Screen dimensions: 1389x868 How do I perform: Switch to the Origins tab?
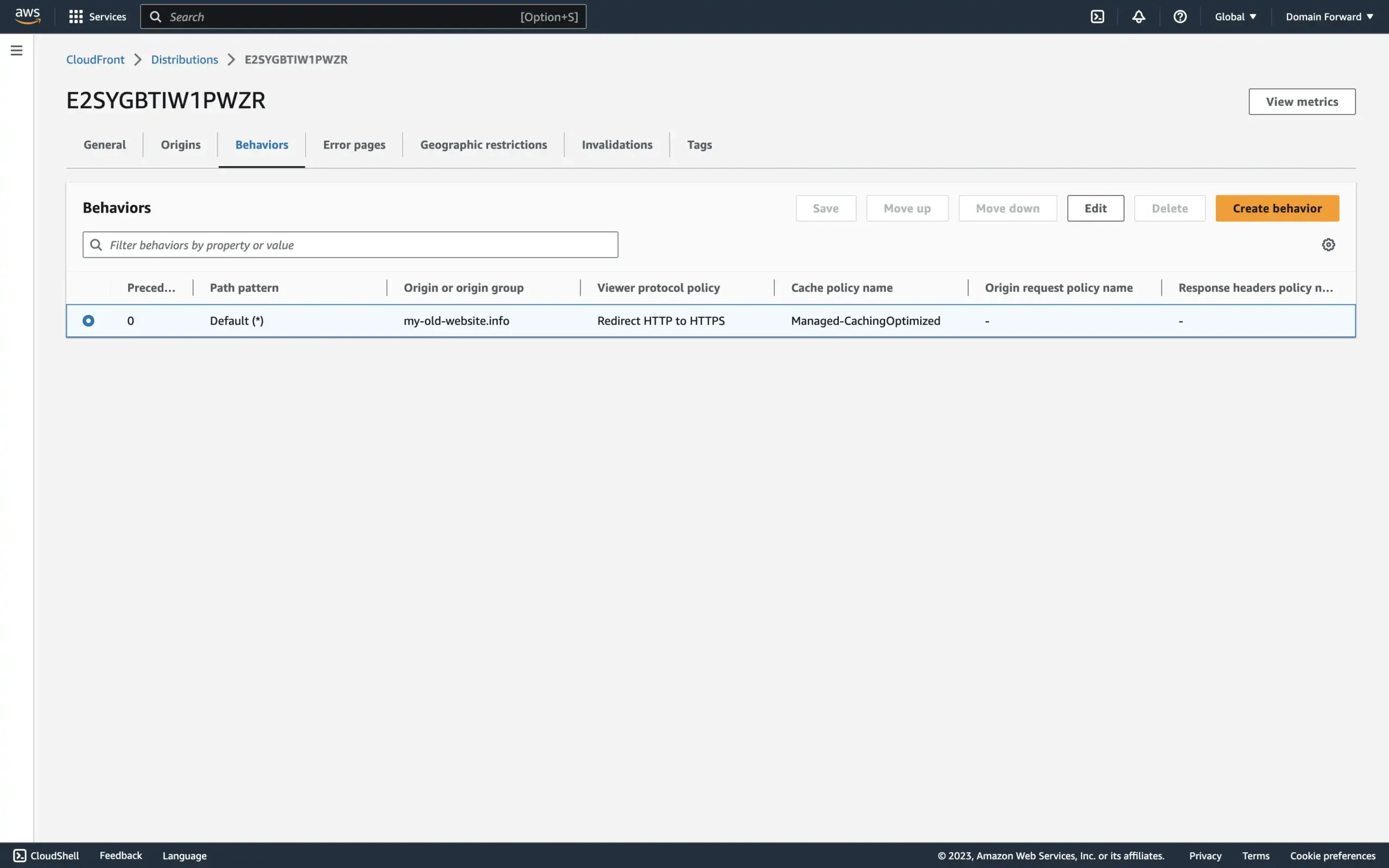point(180,144)
